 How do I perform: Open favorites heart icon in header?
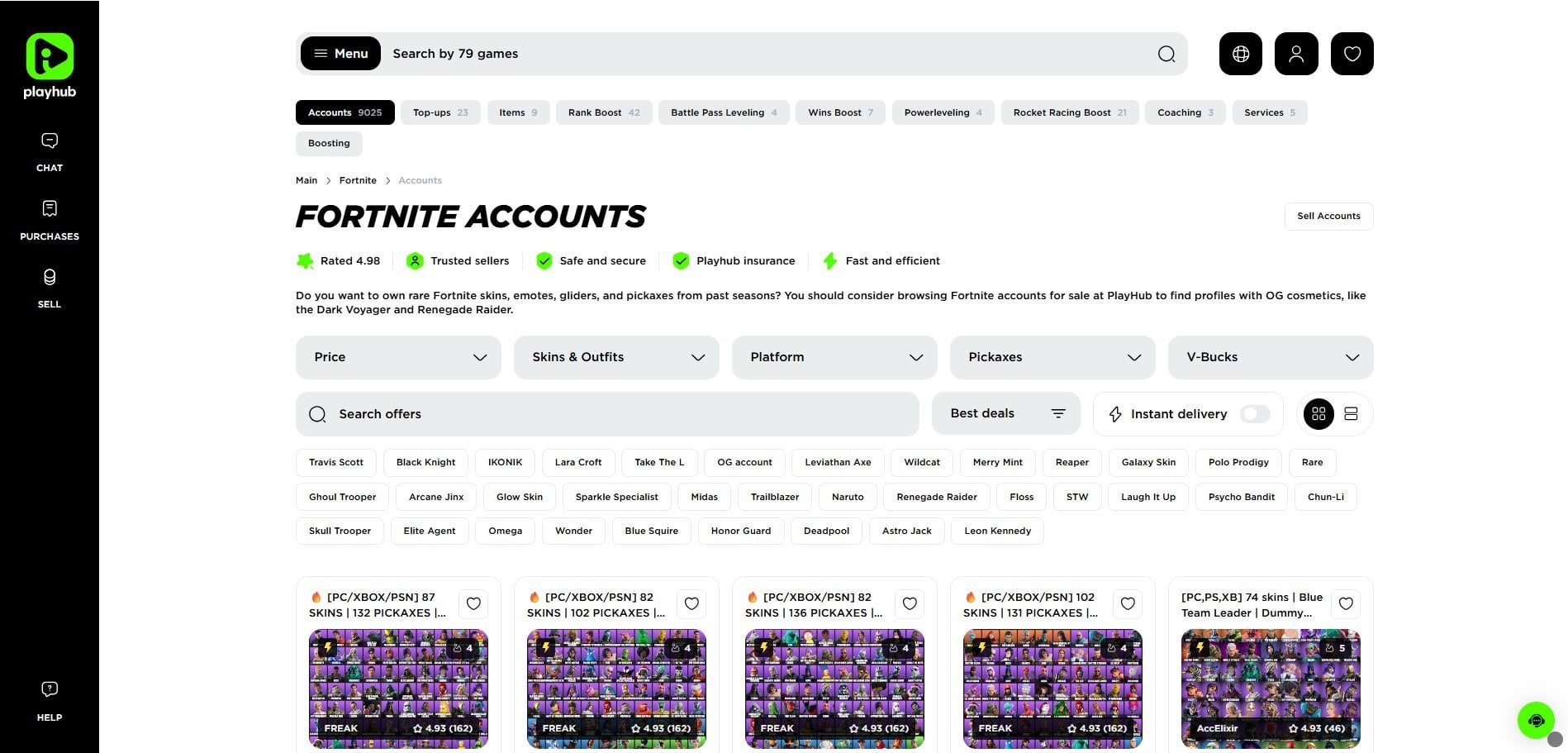pyautogui.click(x=1352, y=54)
